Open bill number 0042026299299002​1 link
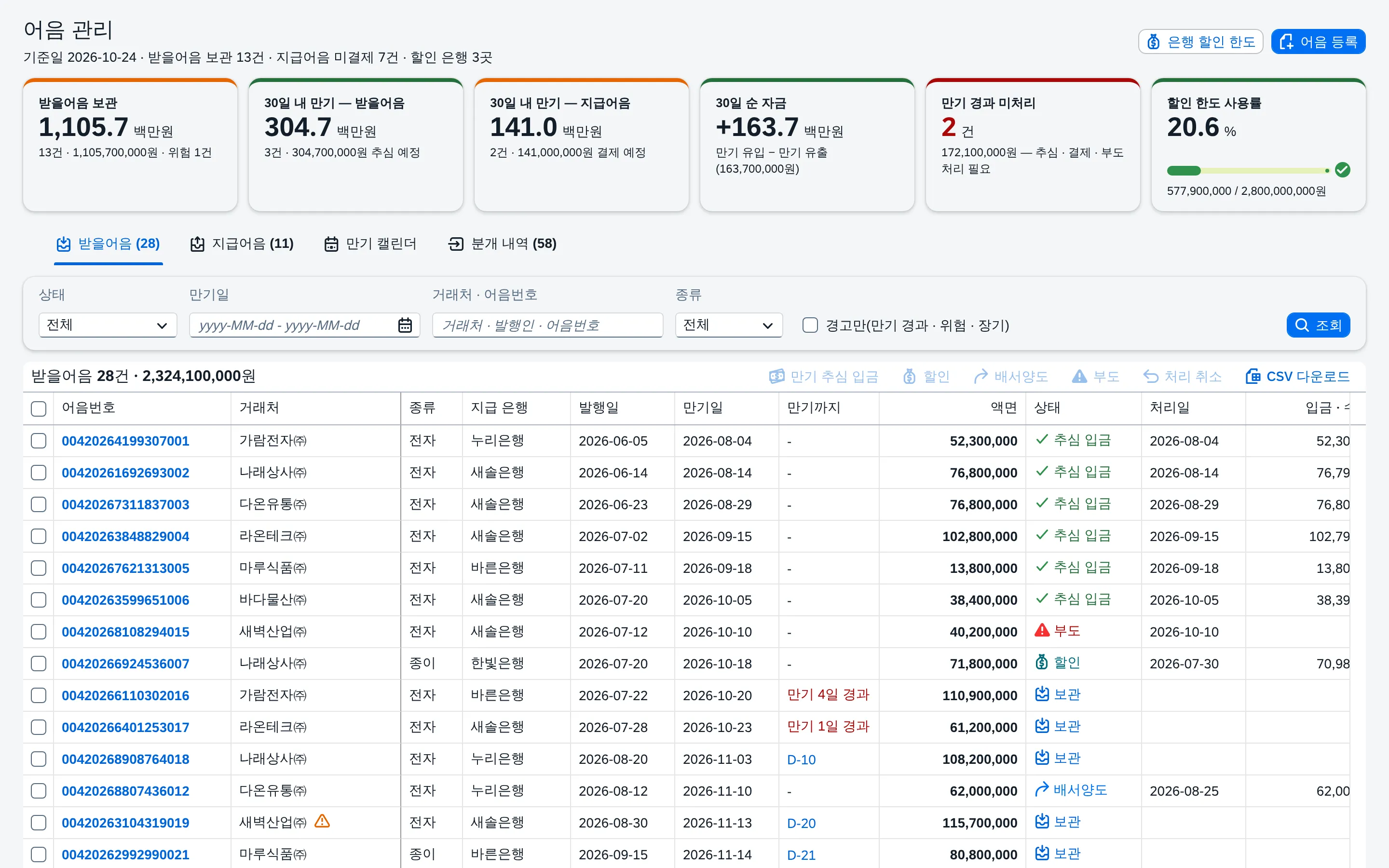The image size is (1389, 868). tap(125, 855)
